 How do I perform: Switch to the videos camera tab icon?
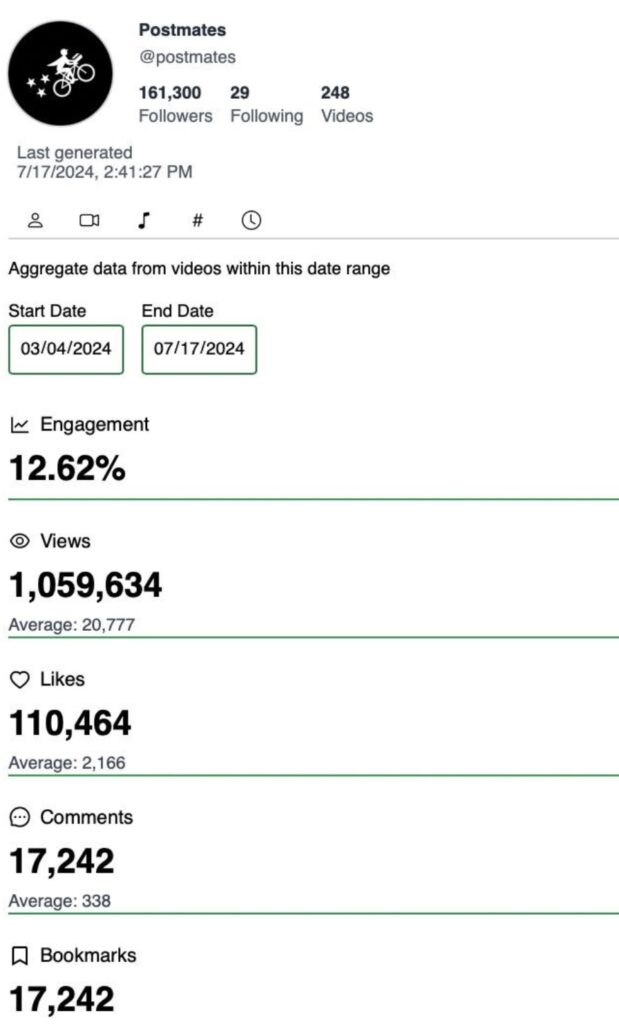(x=89, y=220)
